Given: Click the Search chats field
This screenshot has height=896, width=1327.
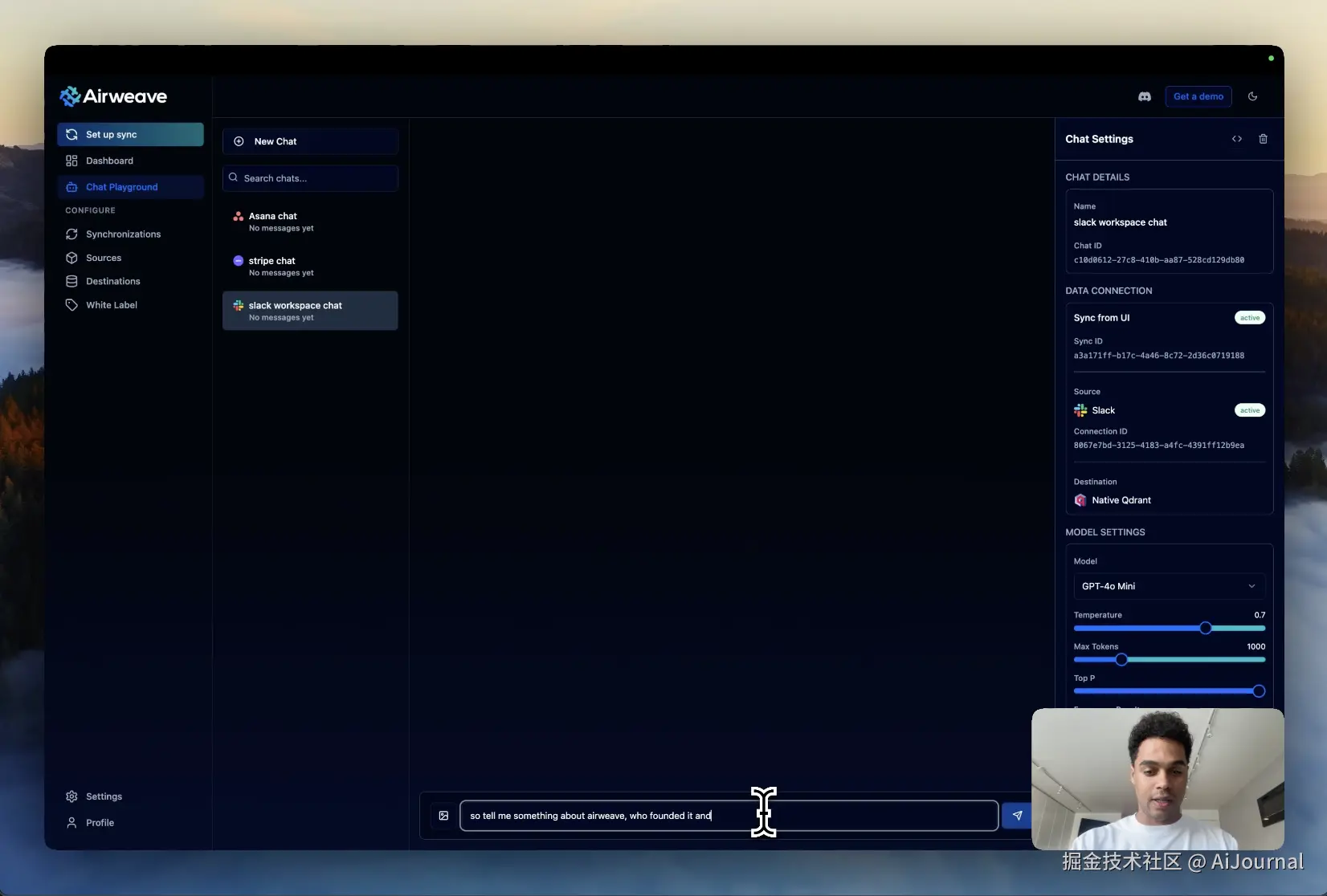Looking at the screenshot, I should pyautogui.click(x=310, y=178).
